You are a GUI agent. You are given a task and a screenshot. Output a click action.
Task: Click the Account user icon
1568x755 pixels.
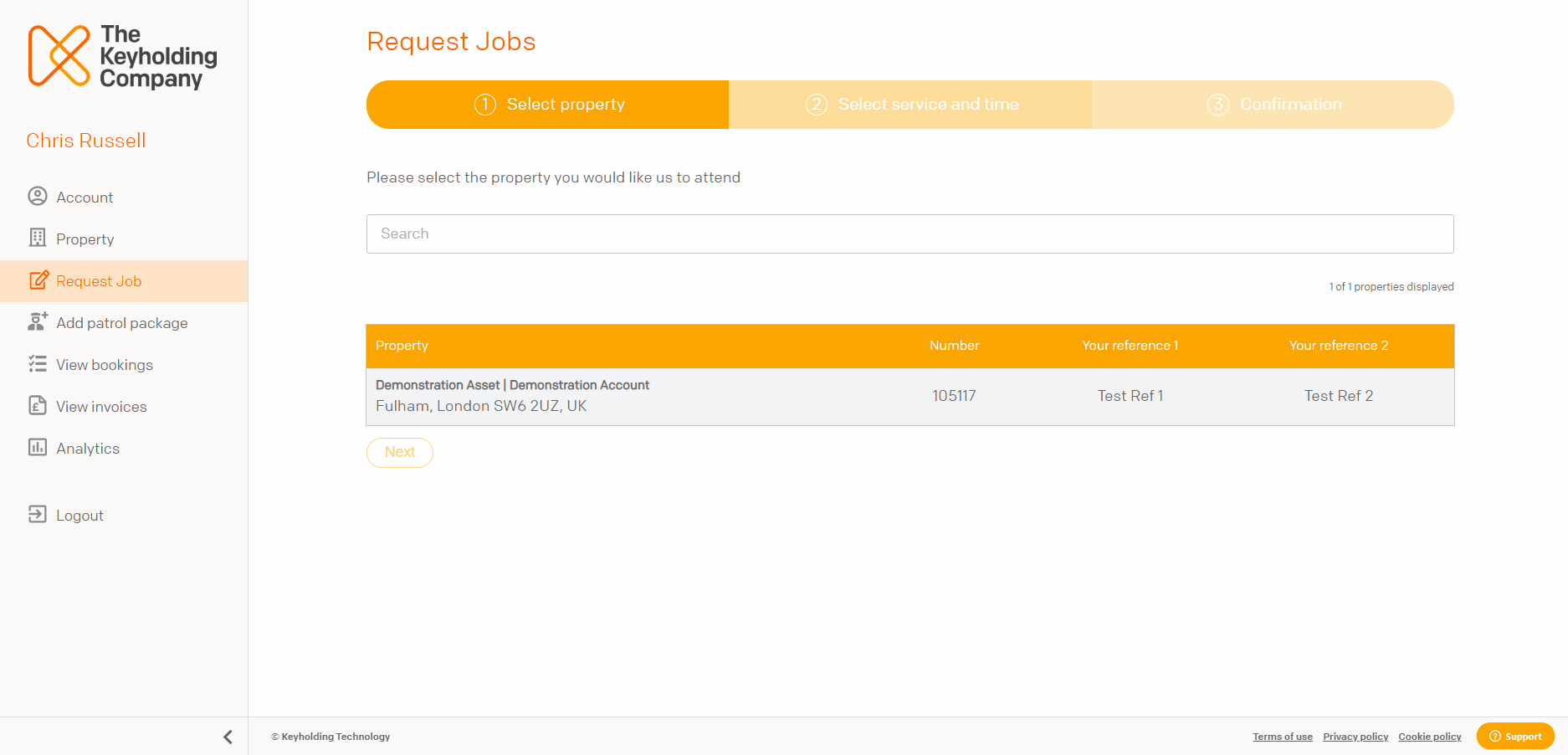pos(38,196)
